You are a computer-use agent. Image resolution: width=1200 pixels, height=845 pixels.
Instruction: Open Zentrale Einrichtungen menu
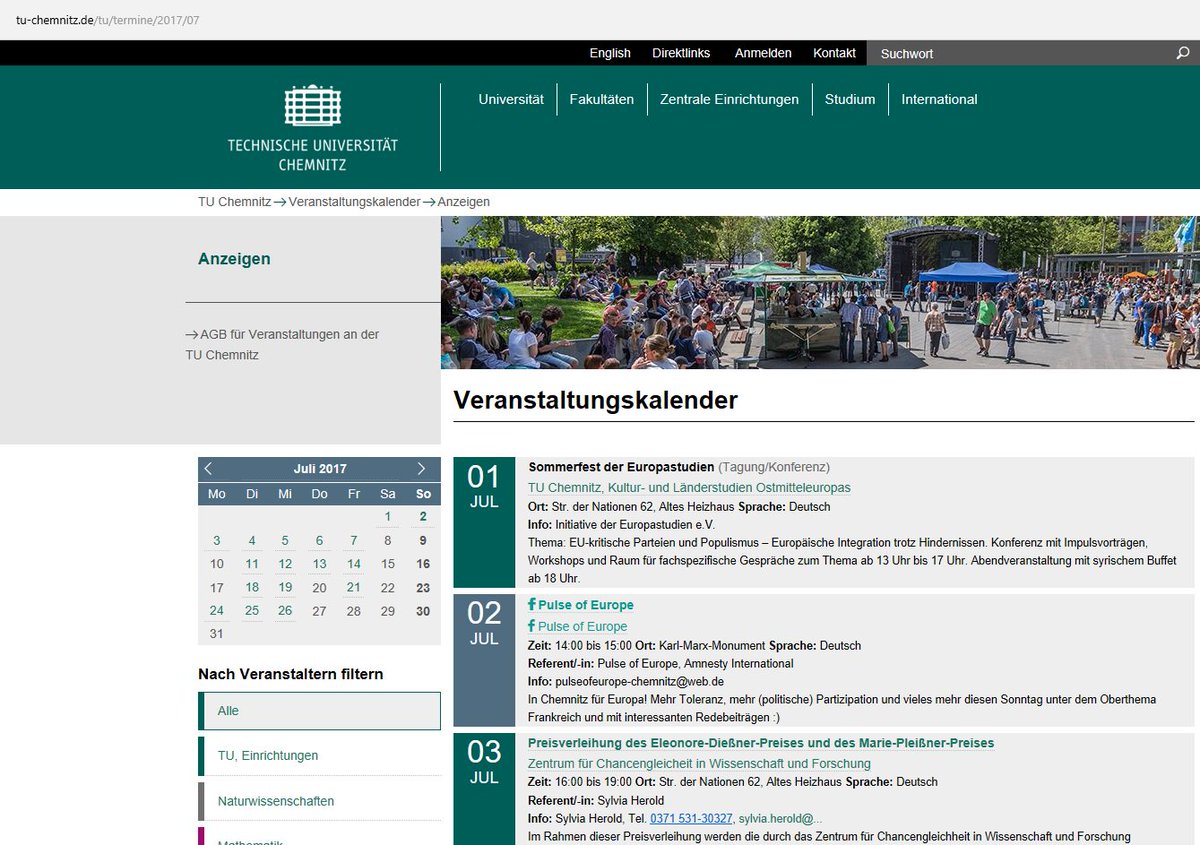[729, 99]
